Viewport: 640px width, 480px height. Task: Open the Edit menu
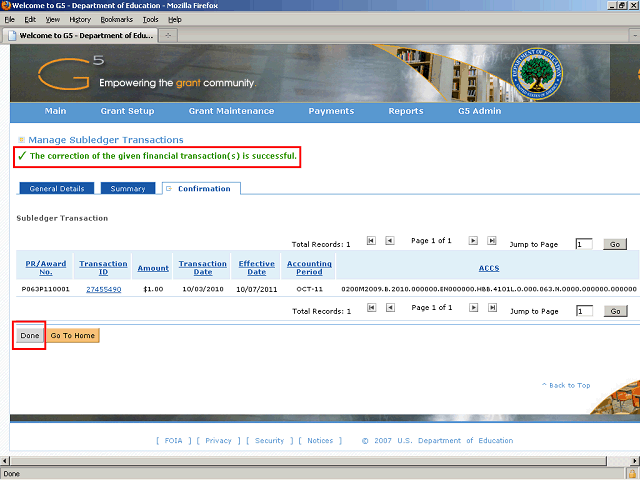pyautogui.click(x=30, y=20)
